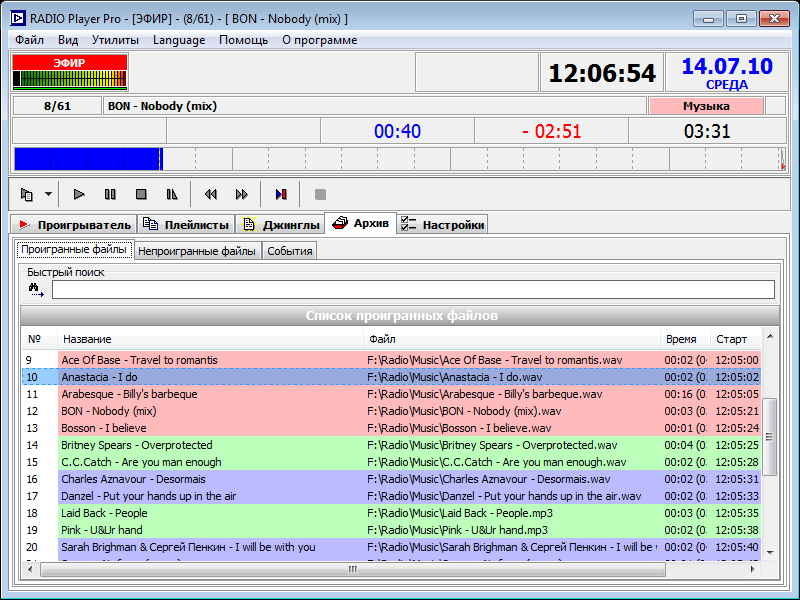The width and height of the screenshot is (800, 600).
Task: Open the Утилиты menu
Action: 115,40
